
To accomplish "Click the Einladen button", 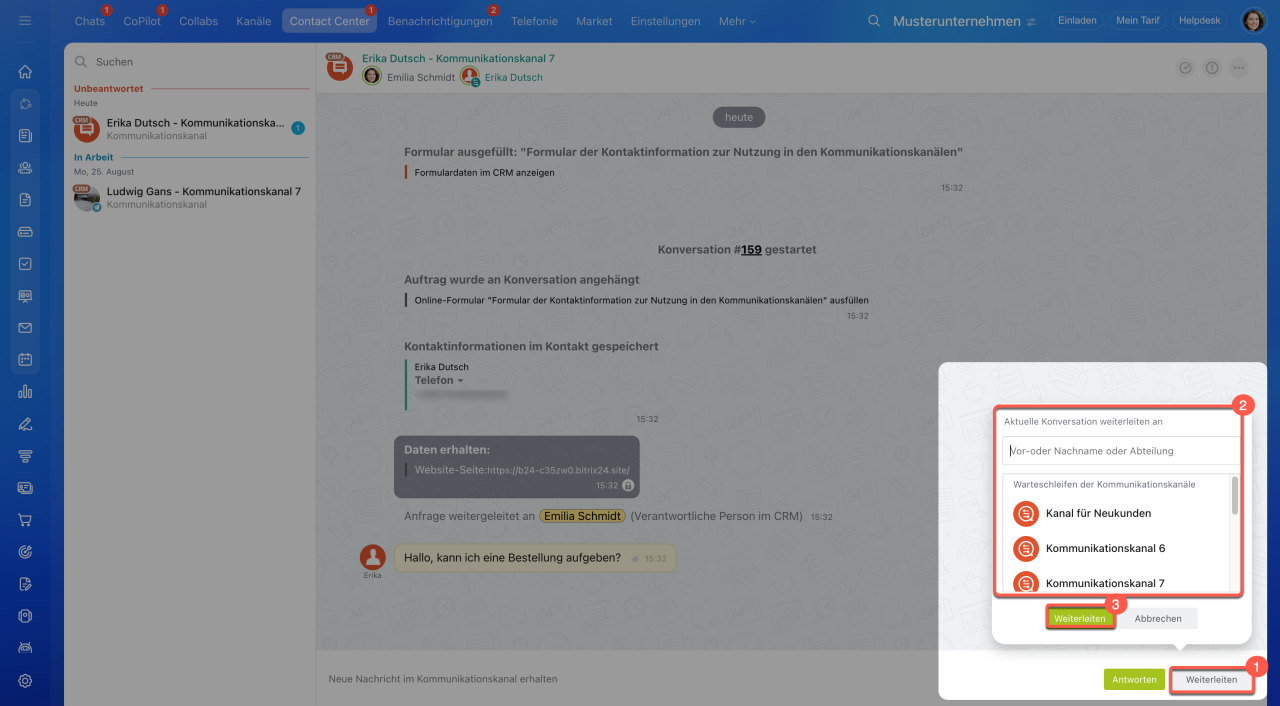I will point(1077,20).
